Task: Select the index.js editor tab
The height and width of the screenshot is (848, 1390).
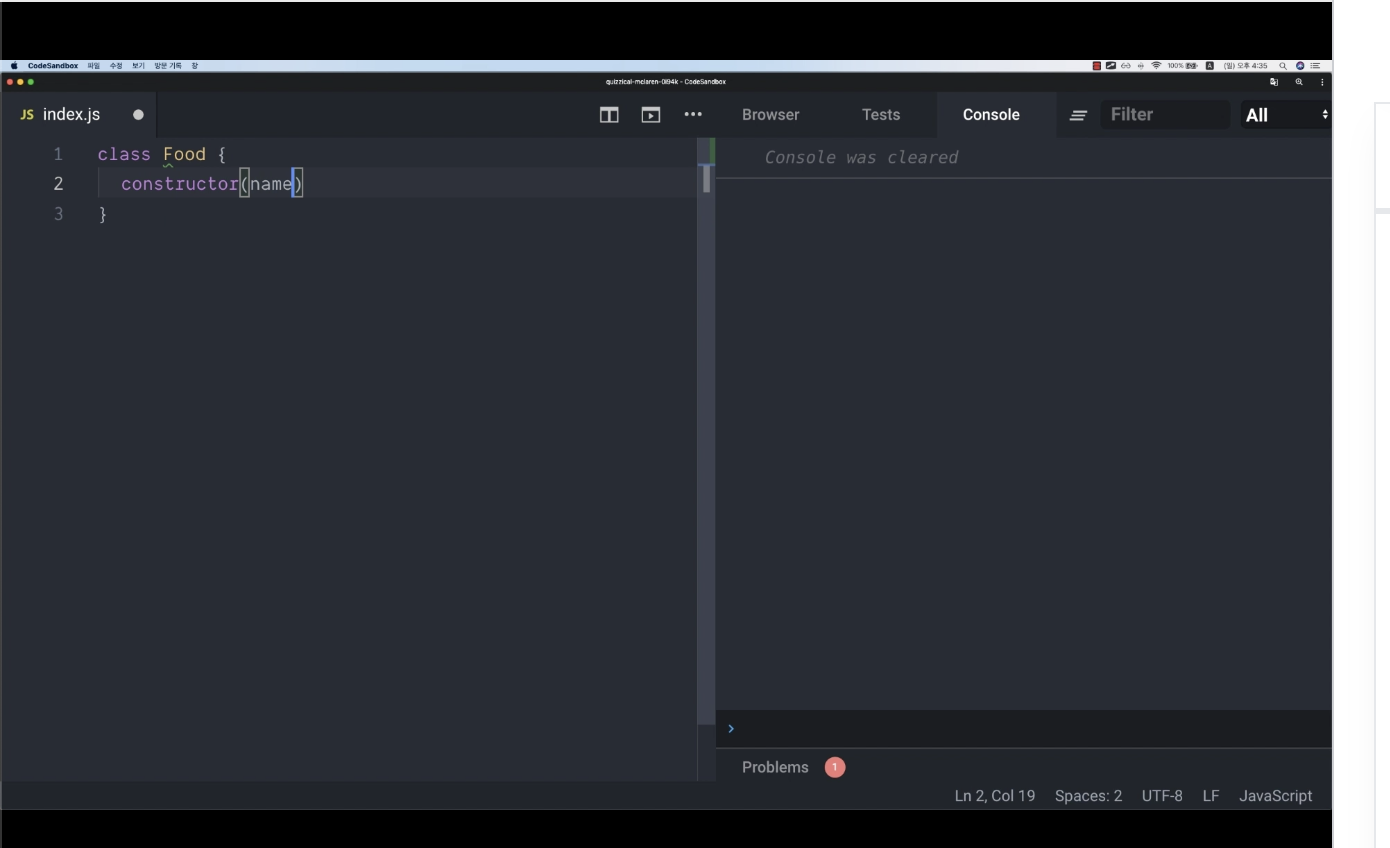Action: click(x=80, y=115)
